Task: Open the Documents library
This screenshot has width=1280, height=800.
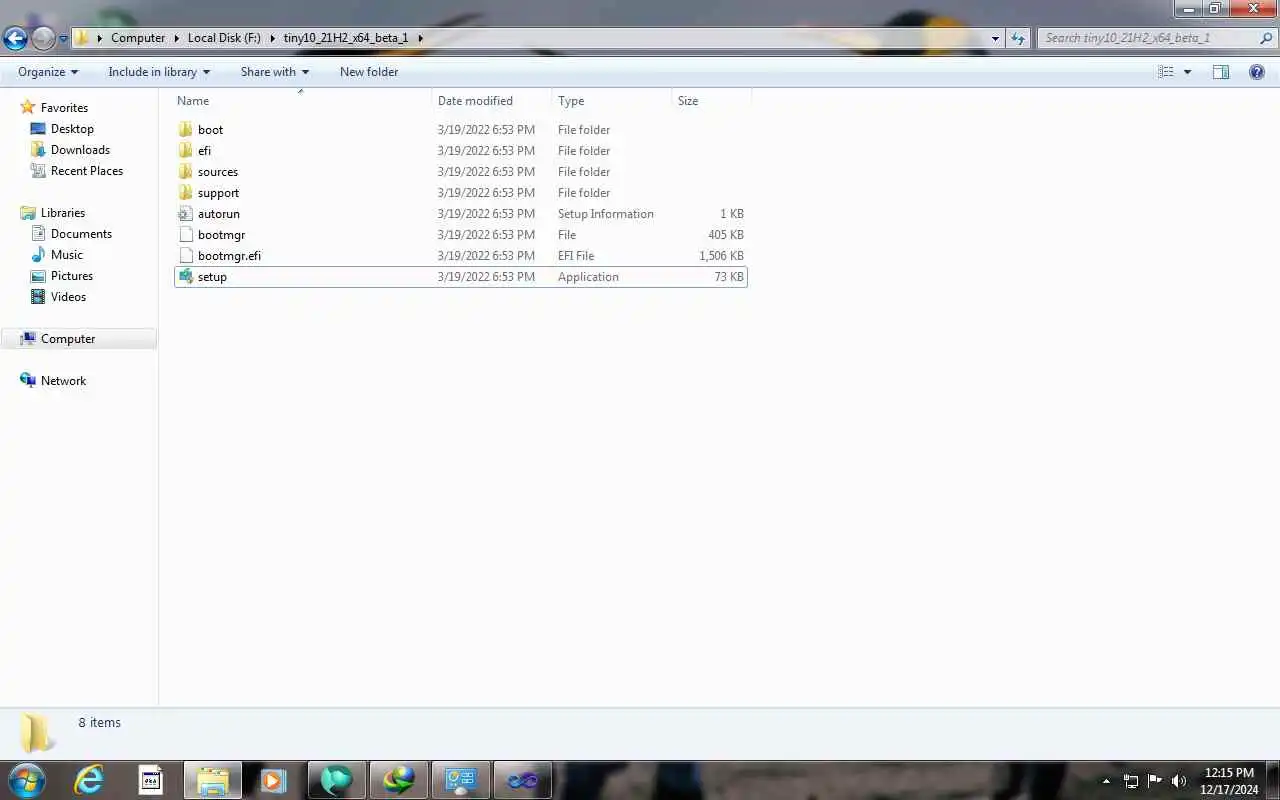Action: click(81, 234)
